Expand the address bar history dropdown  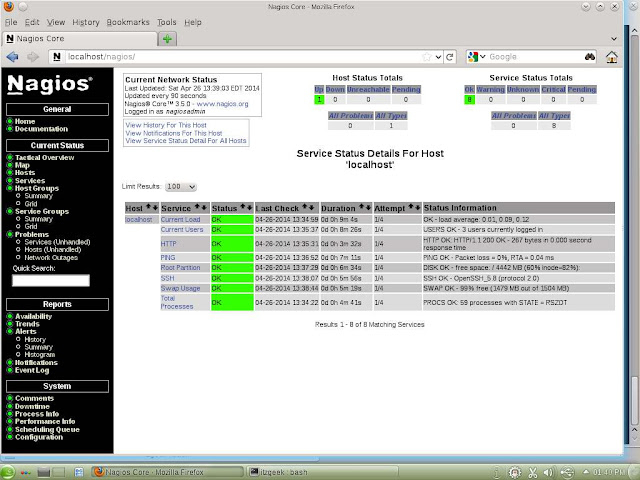(x=438, y=57)
